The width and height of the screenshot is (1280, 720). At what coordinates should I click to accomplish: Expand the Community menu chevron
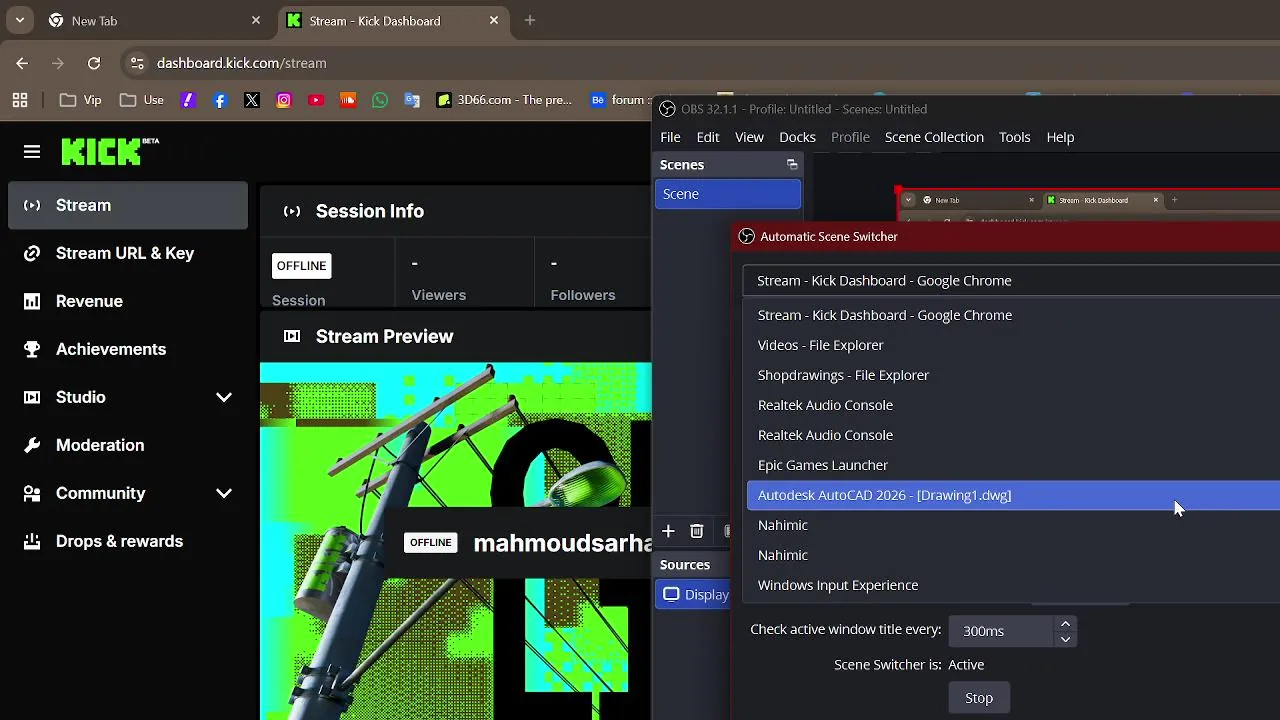coord(224,493)
